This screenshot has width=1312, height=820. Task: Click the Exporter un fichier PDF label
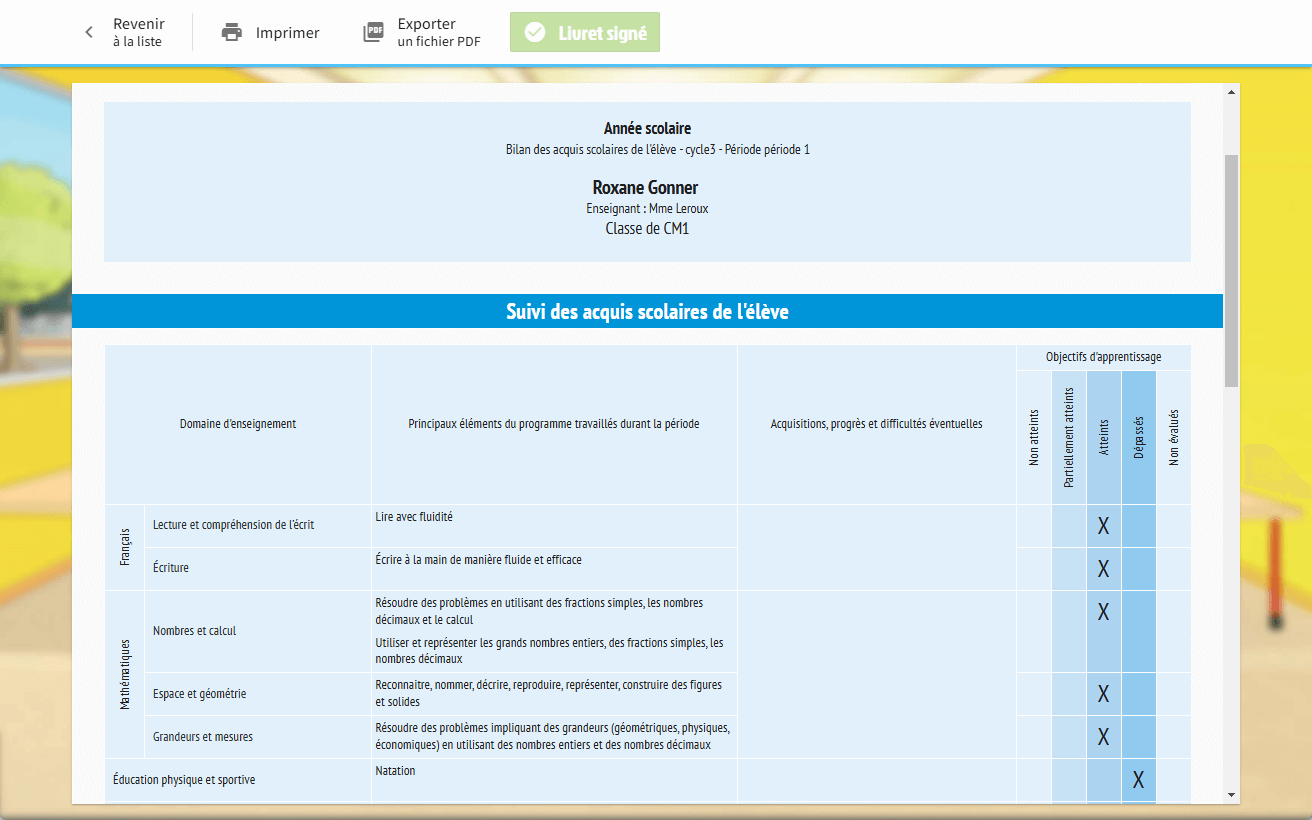click(x=438, y=33)
